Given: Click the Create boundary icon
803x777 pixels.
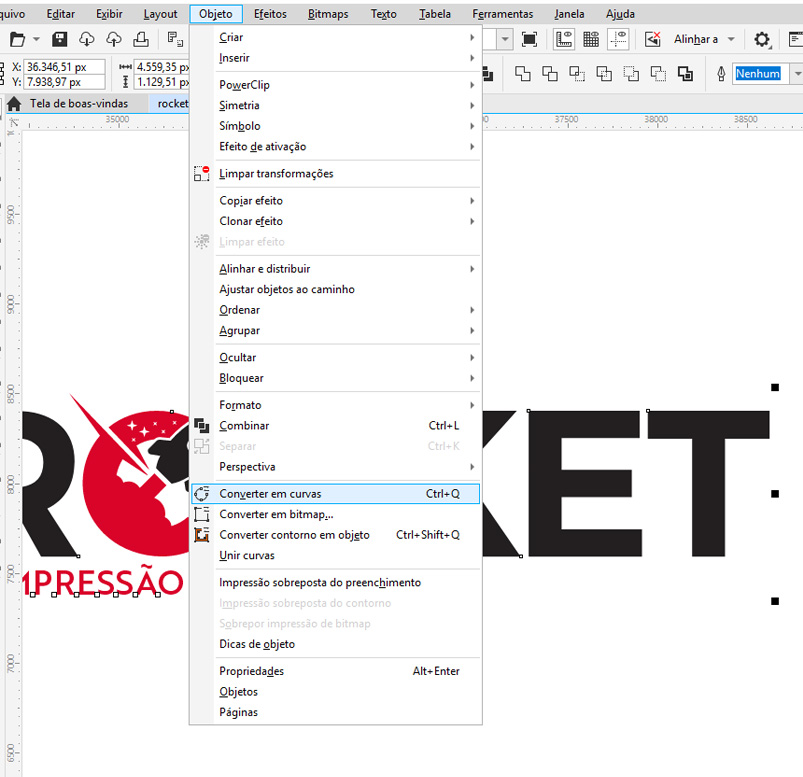Looking at the screenshot, I should 685,74.
